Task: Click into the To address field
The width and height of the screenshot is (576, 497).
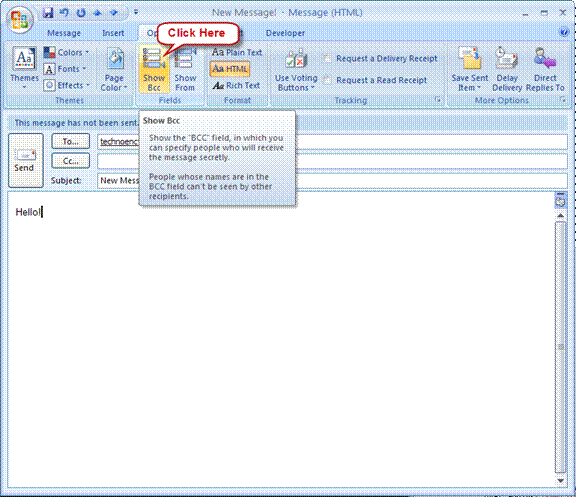Action: (332, 142)
